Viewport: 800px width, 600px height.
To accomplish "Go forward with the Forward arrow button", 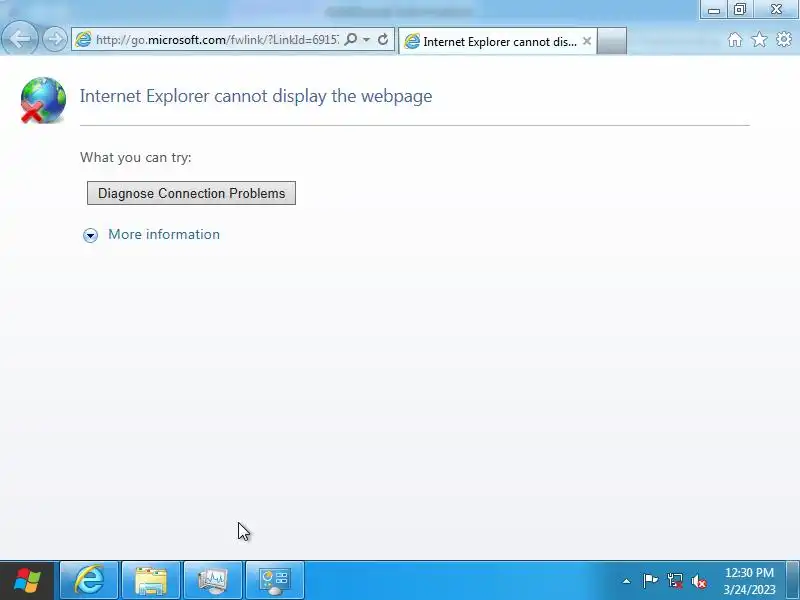I will [x=55, y=39].
